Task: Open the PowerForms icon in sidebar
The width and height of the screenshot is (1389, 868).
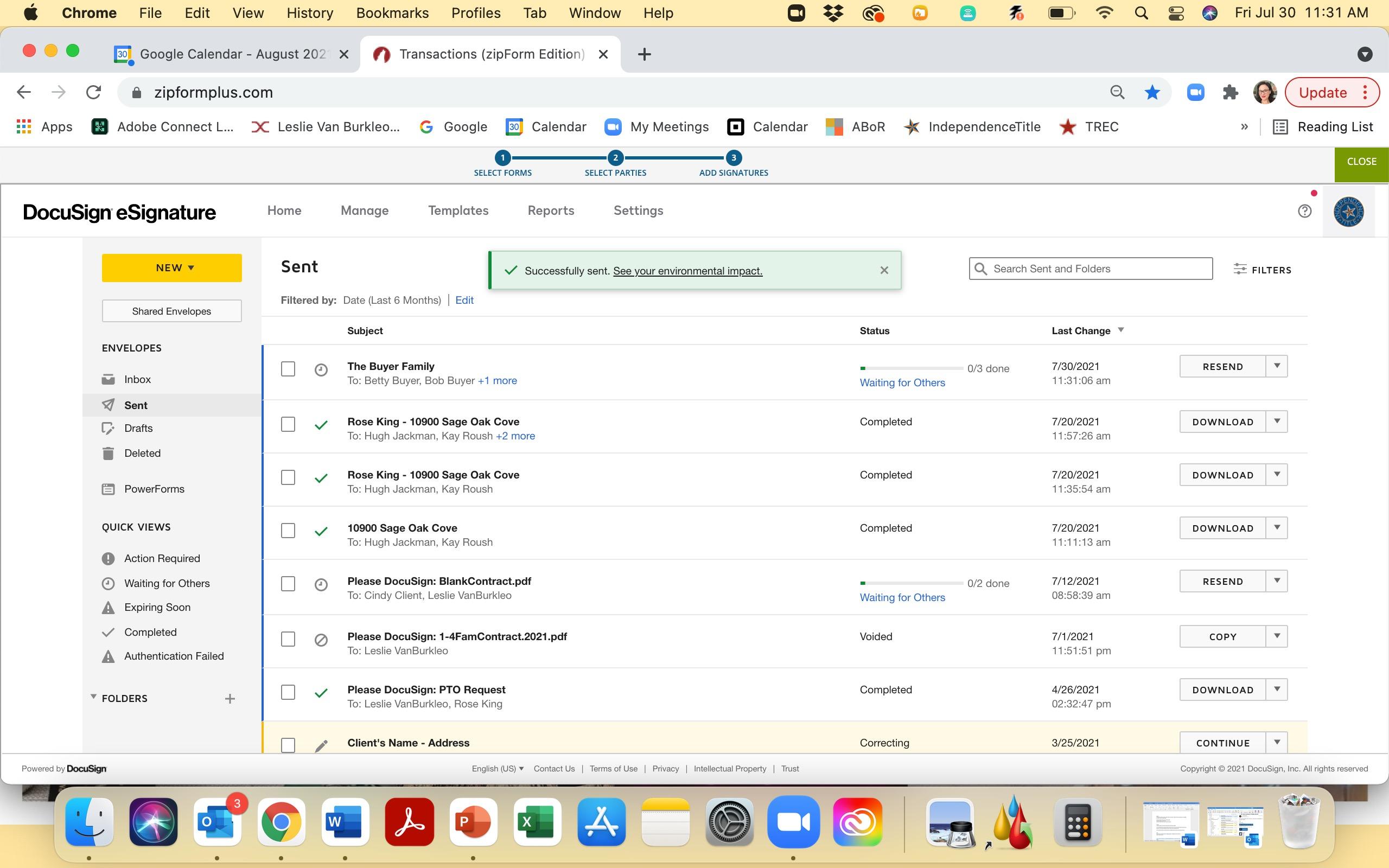Action: click(108, 489)
